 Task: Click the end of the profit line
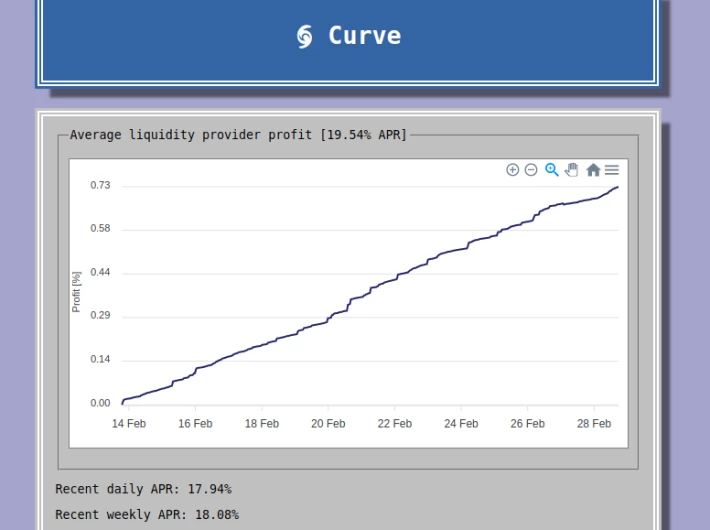coord(617,187)
